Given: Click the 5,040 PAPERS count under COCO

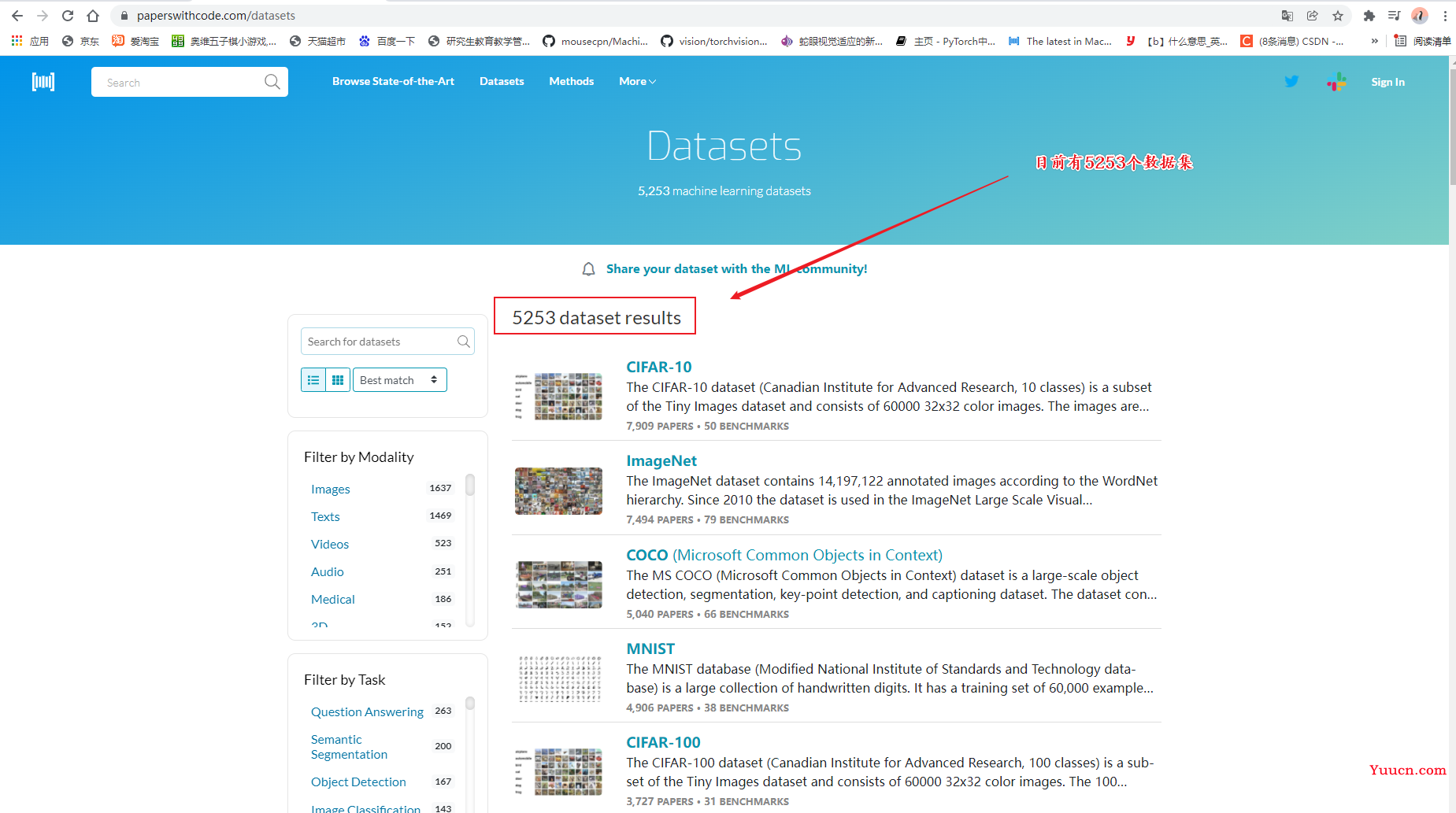Looking at the screenshot, I should [x=660, y=614].
